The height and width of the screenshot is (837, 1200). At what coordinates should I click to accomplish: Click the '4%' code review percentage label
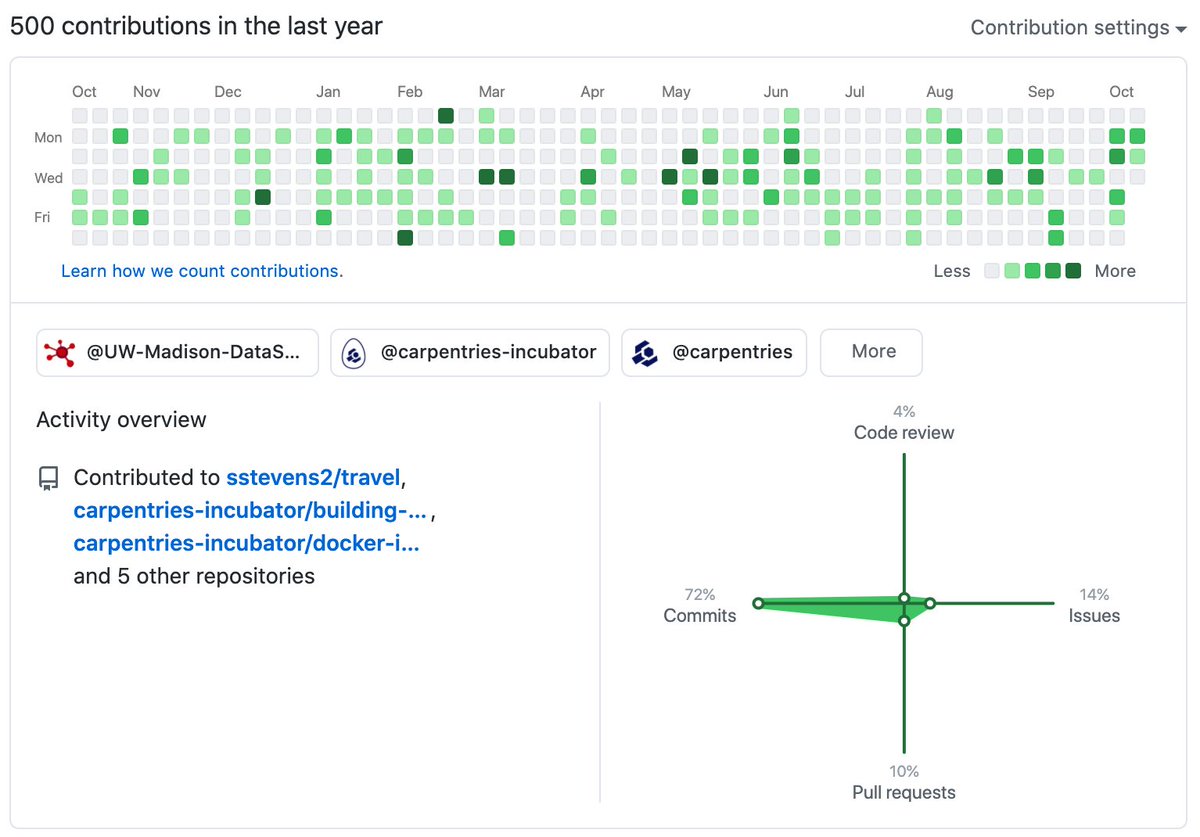904,411
